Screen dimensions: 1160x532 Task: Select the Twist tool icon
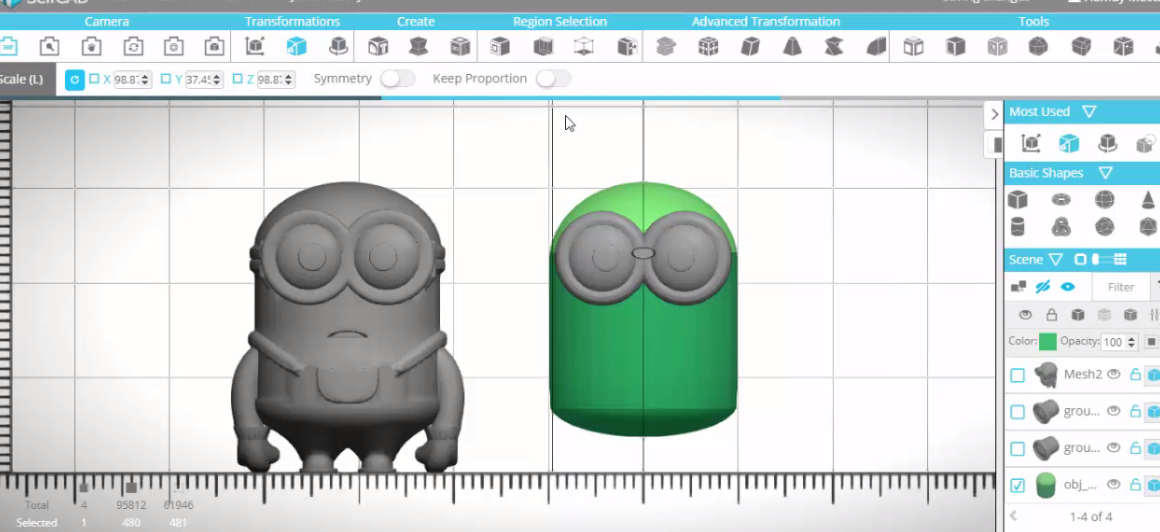click(x=834, y=47)
